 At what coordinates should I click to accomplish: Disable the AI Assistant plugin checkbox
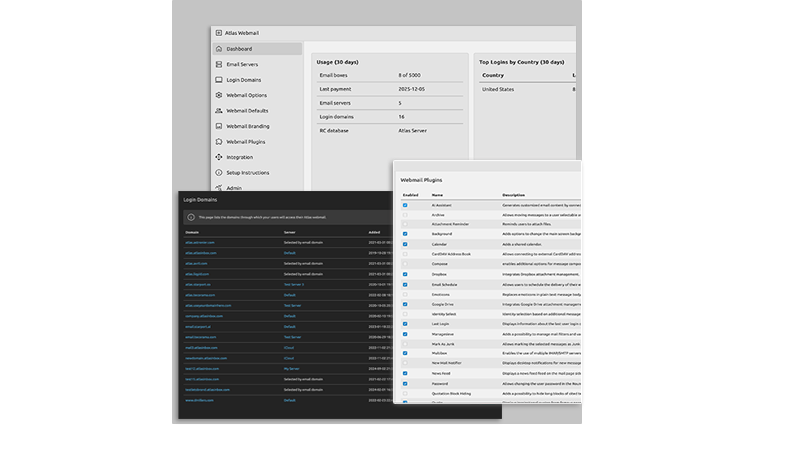coord(405,205)
